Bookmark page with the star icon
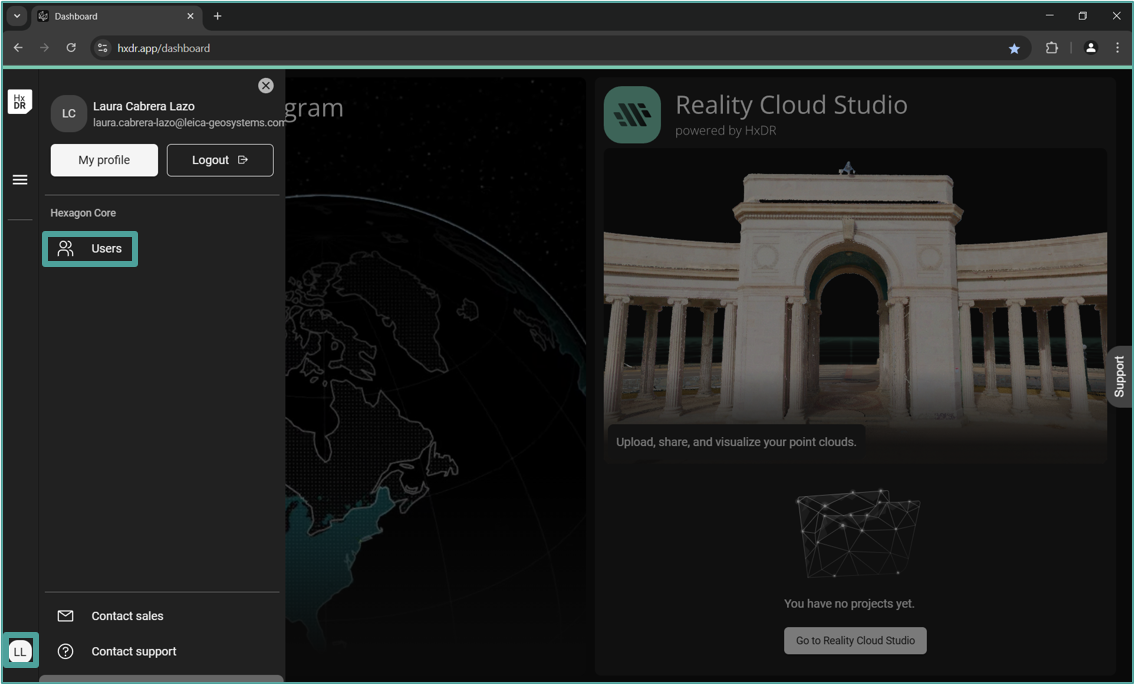Screen dimensions: 1134x684 [1014, 48]
